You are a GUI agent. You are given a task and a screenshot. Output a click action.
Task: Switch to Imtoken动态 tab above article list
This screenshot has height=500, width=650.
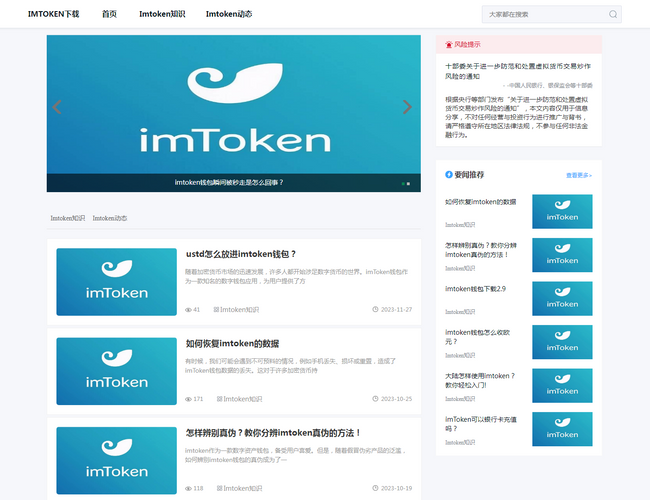[x=110, y=218]
